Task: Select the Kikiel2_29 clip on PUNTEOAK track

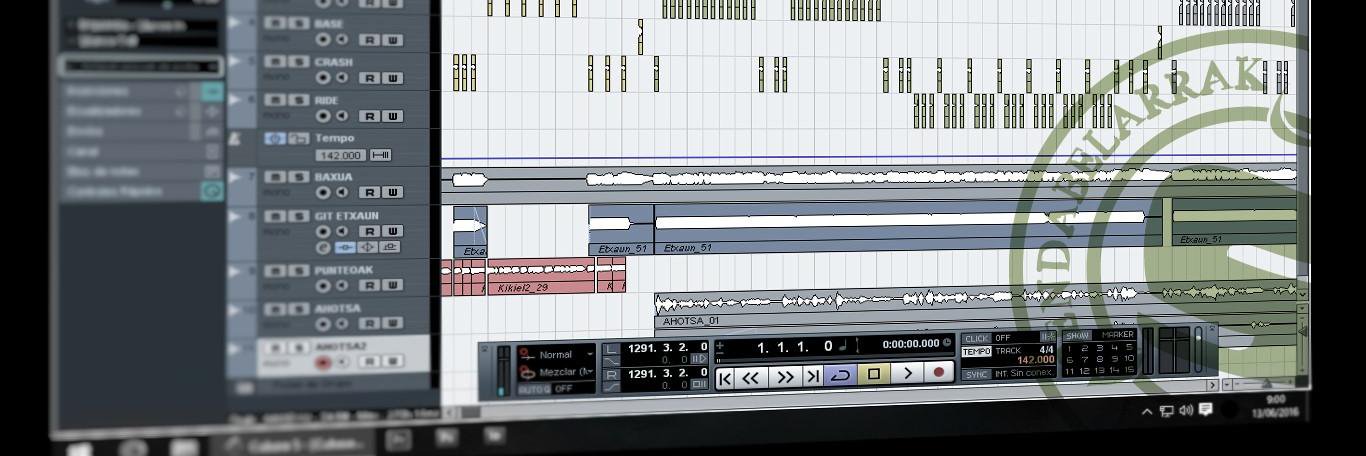Action: point(541,275)
